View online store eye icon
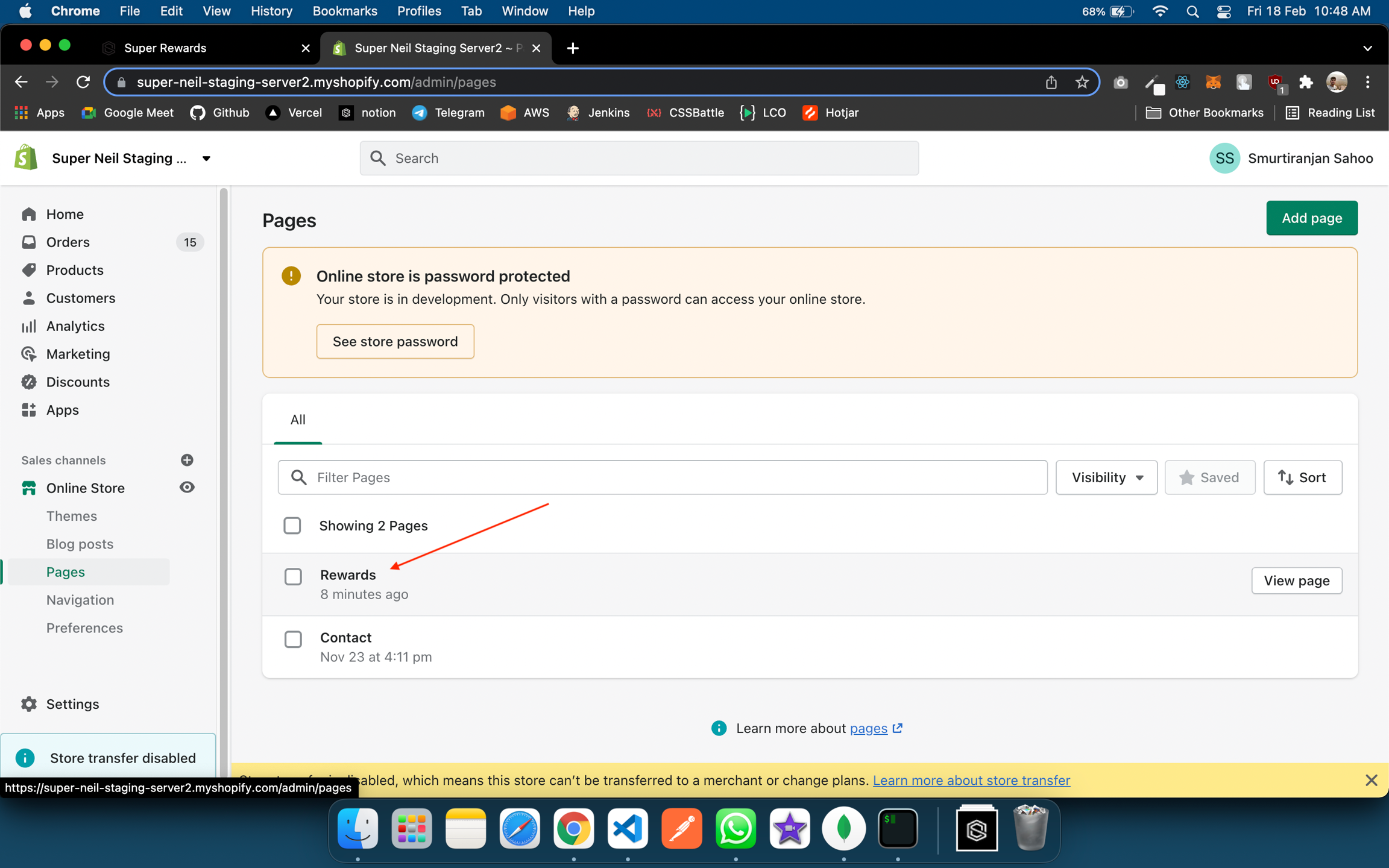The image size is (1389, 868). pyautogui.click(x=187, y=488)
